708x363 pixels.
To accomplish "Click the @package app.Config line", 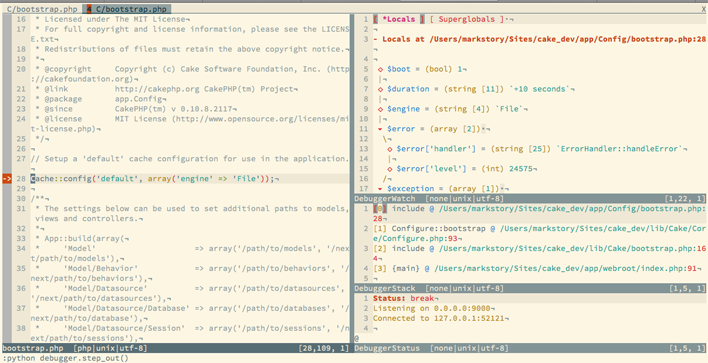I will click(100, 99).
